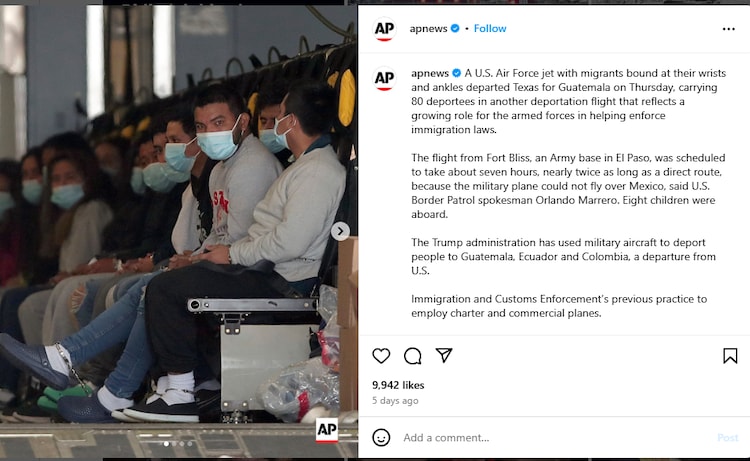Share post using paper plane icon
Image resolution: width=750 pixels, height=461 pixels.
[444, 355]
